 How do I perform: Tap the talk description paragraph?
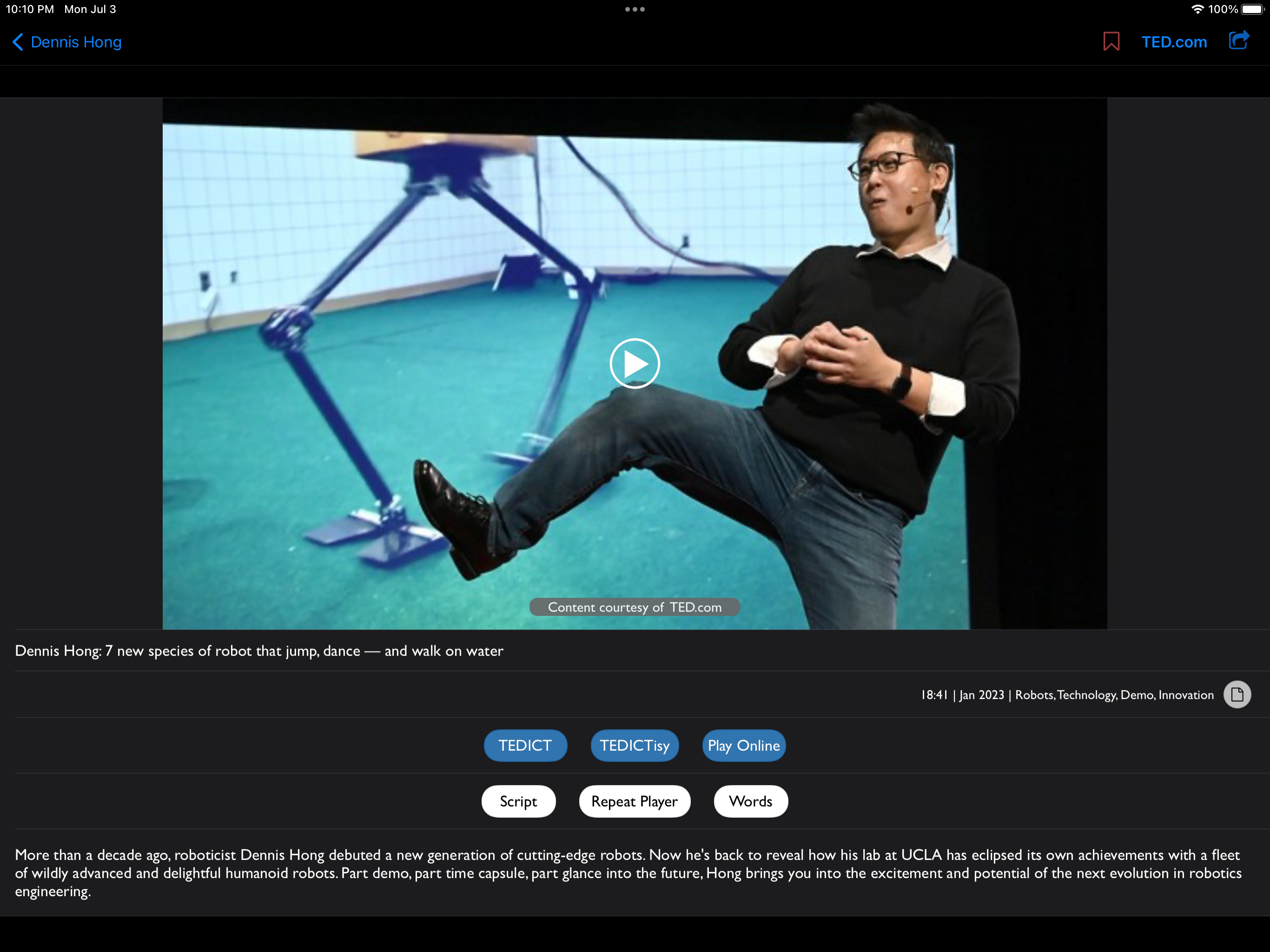coord(628,873)
